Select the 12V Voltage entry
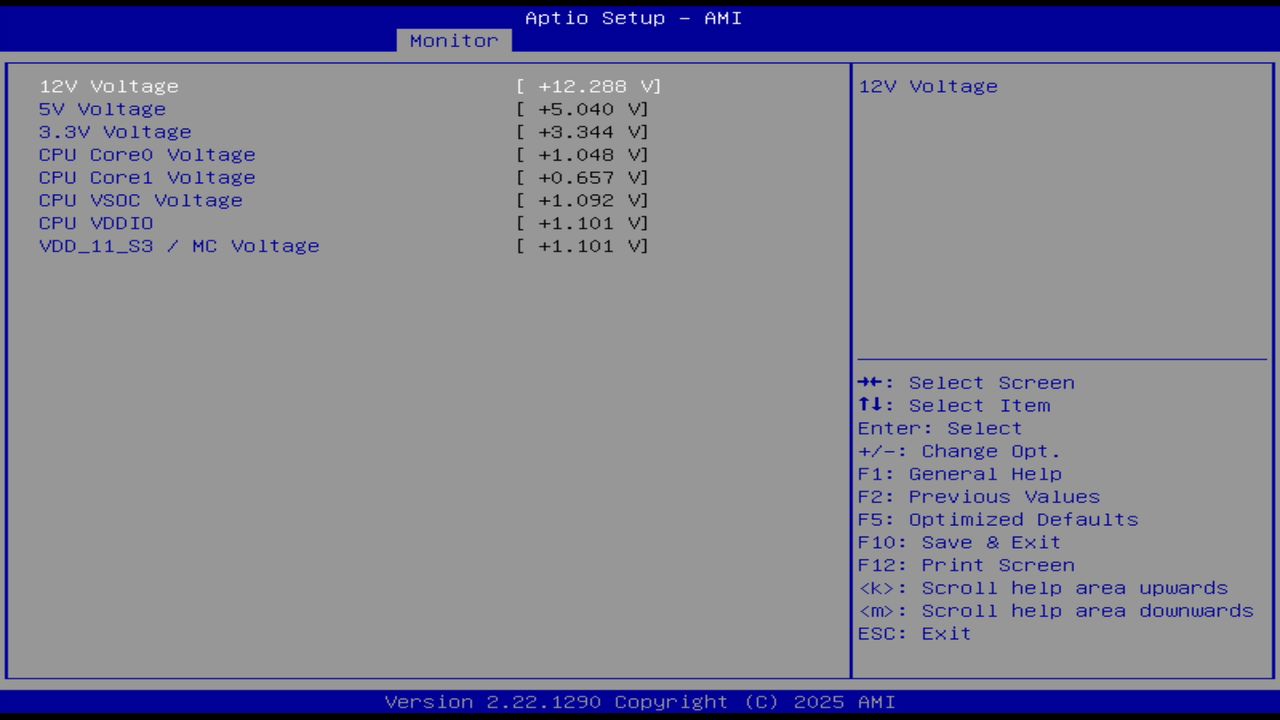Screen dimensions: 1280x720 [108, 86]
